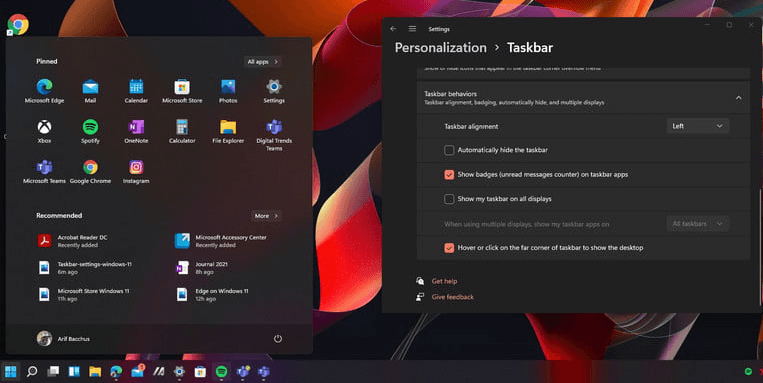This screenshot has height=383, width=763.
Task: Open the Taskbar alignment dropdown
Action: [x=697, y=126]
